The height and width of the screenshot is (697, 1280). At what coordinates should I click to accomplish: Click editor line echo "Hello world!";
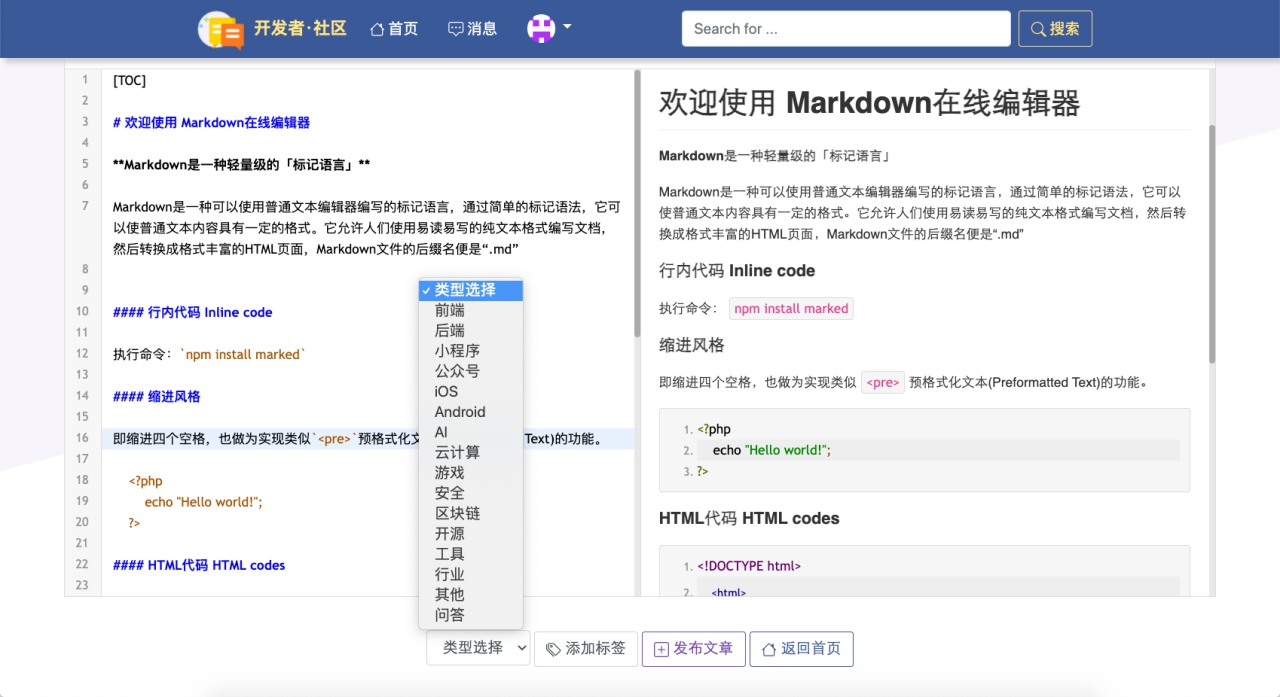(x=203, y=502)
